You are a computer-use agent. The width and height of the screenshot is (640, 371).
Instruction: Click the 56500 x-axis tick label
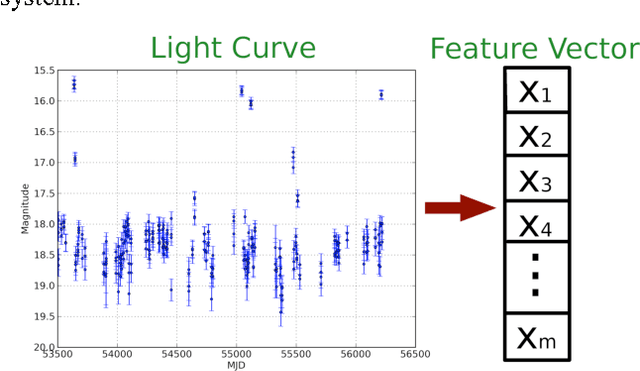pyautogui.click(x=415, y=354)
